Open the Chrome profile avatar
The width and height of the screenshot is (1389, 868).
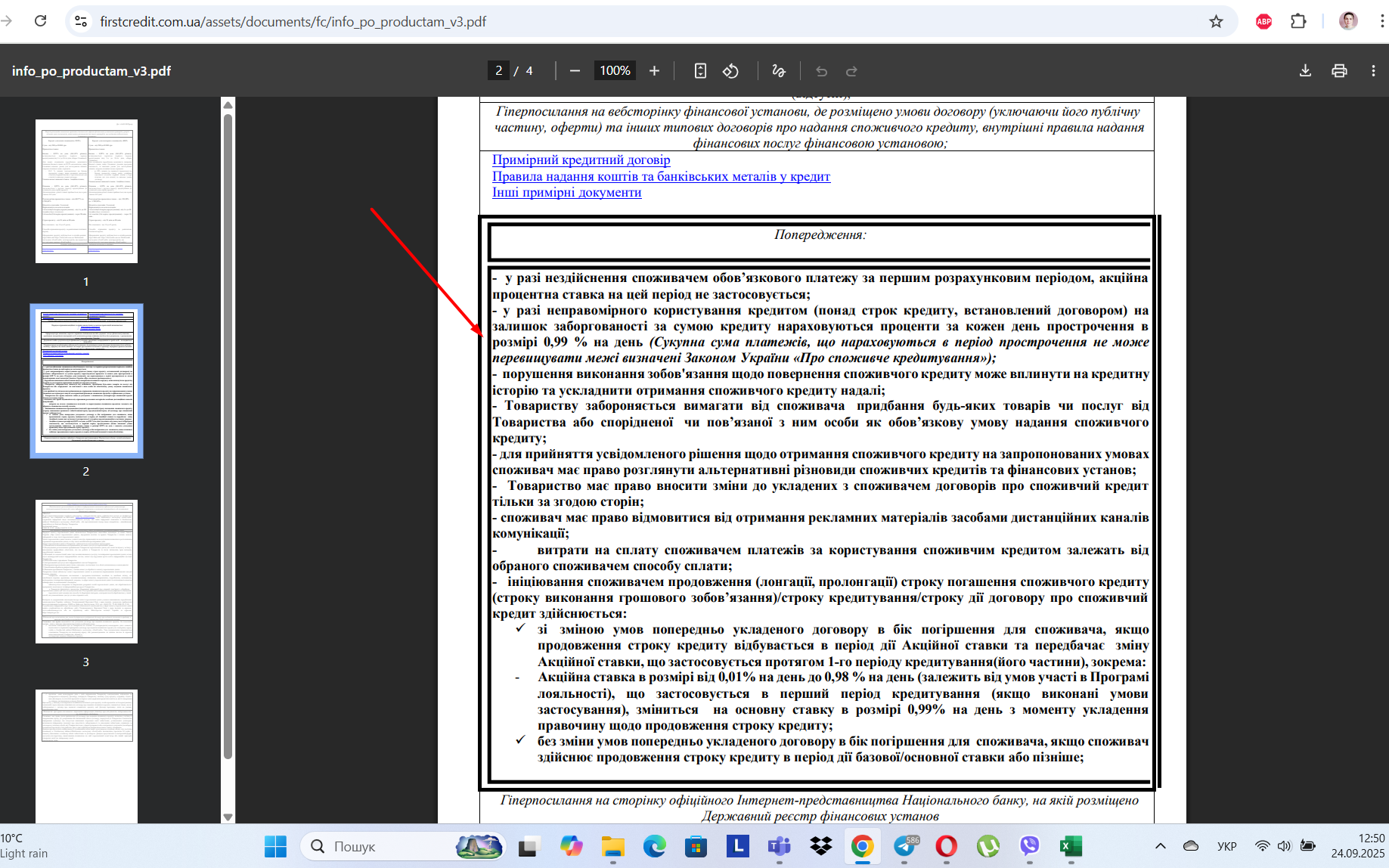click(1348, 21)
